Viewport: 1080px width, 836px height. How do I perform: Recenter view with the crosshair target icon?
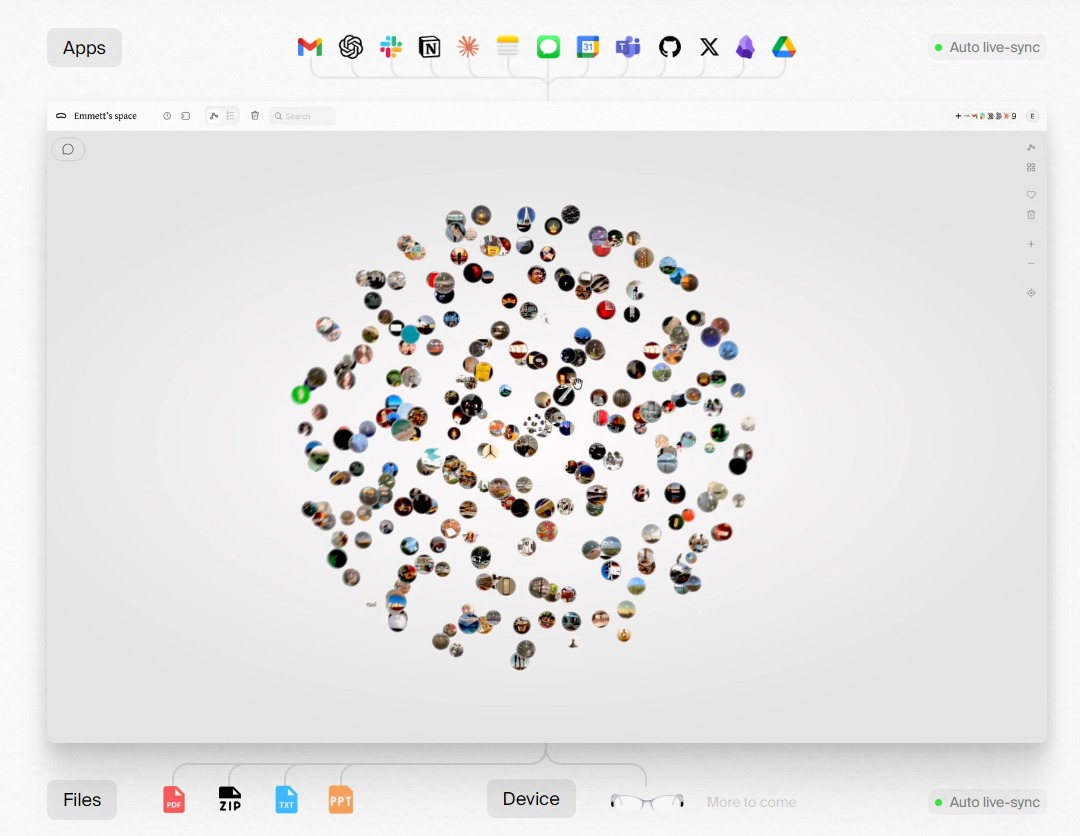coord(1031,293)
